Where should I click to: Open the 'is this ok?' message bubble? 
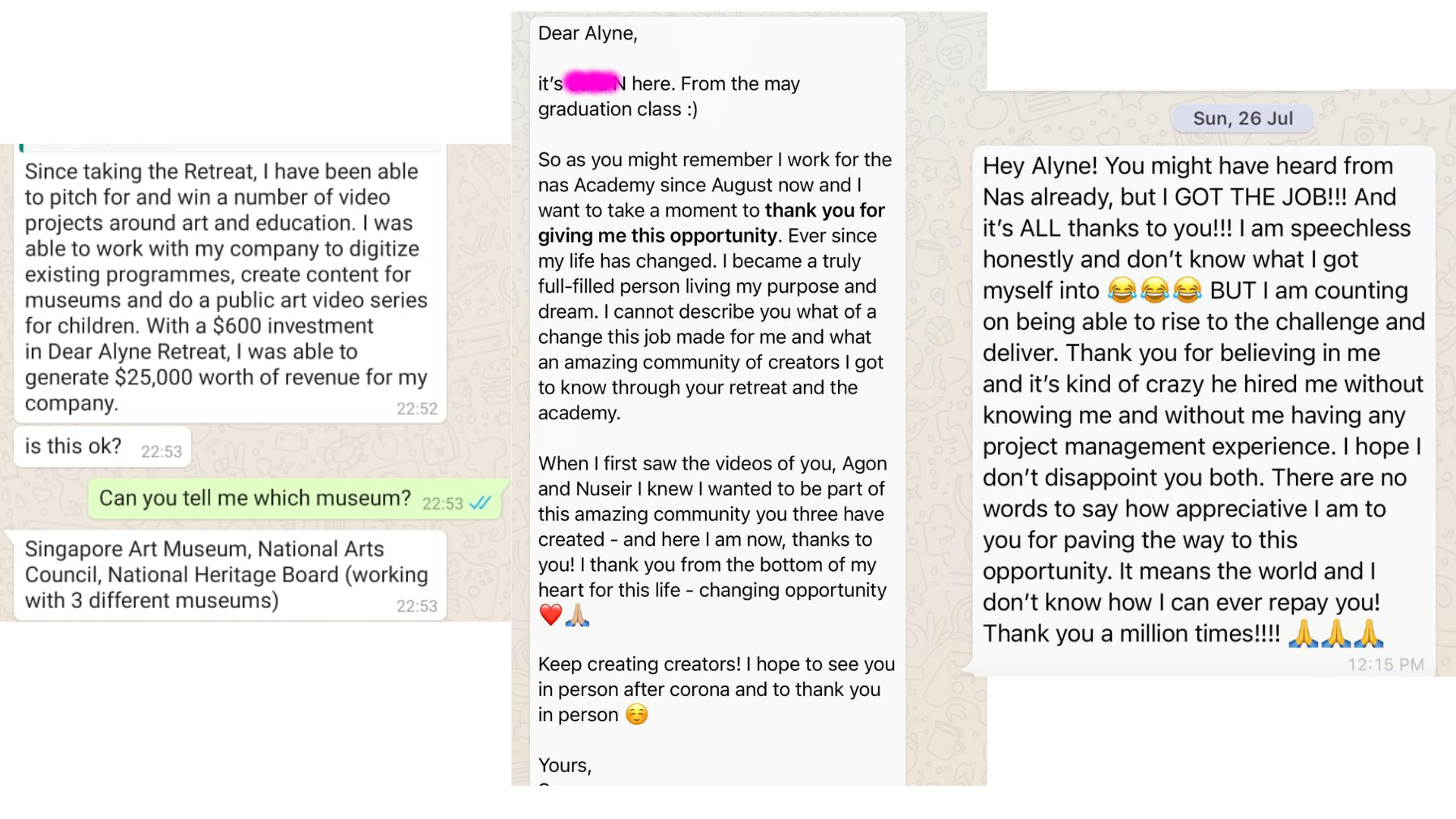pos(102,447)
